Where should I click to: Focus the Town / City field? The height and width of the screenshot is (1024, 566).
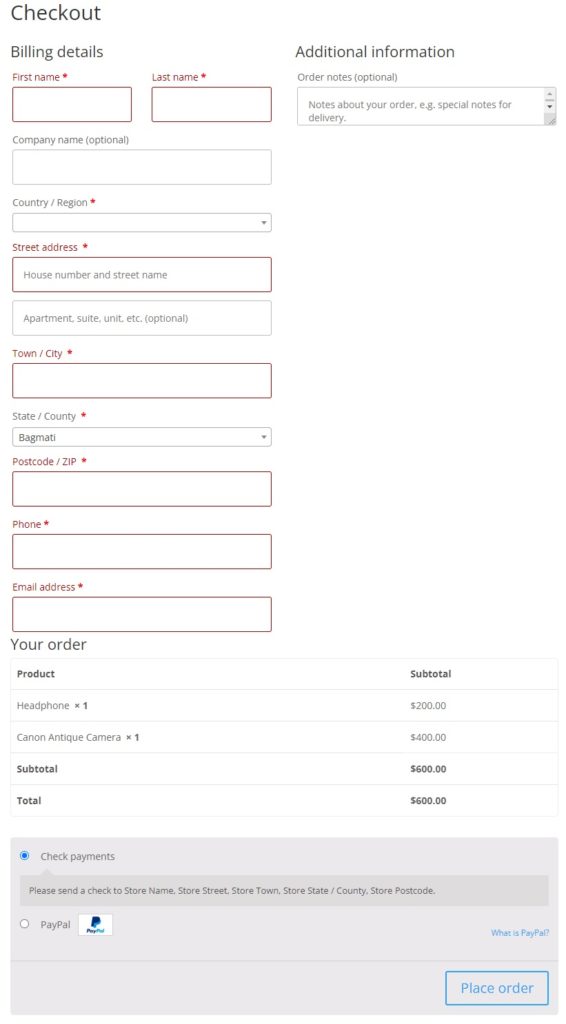pos(142,381)
